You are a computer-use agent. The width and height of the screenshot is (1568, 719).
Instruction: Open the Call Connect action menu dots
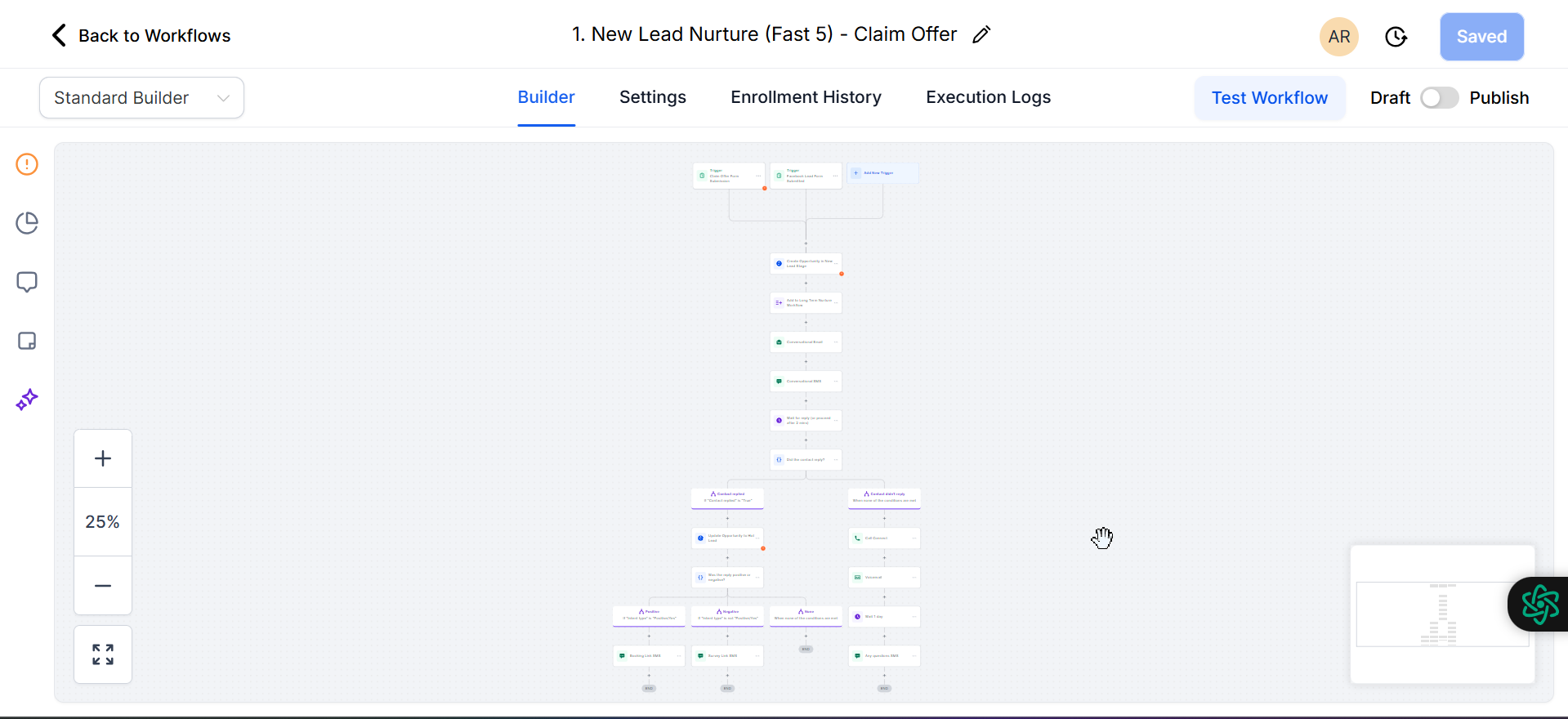click(914, 538)
